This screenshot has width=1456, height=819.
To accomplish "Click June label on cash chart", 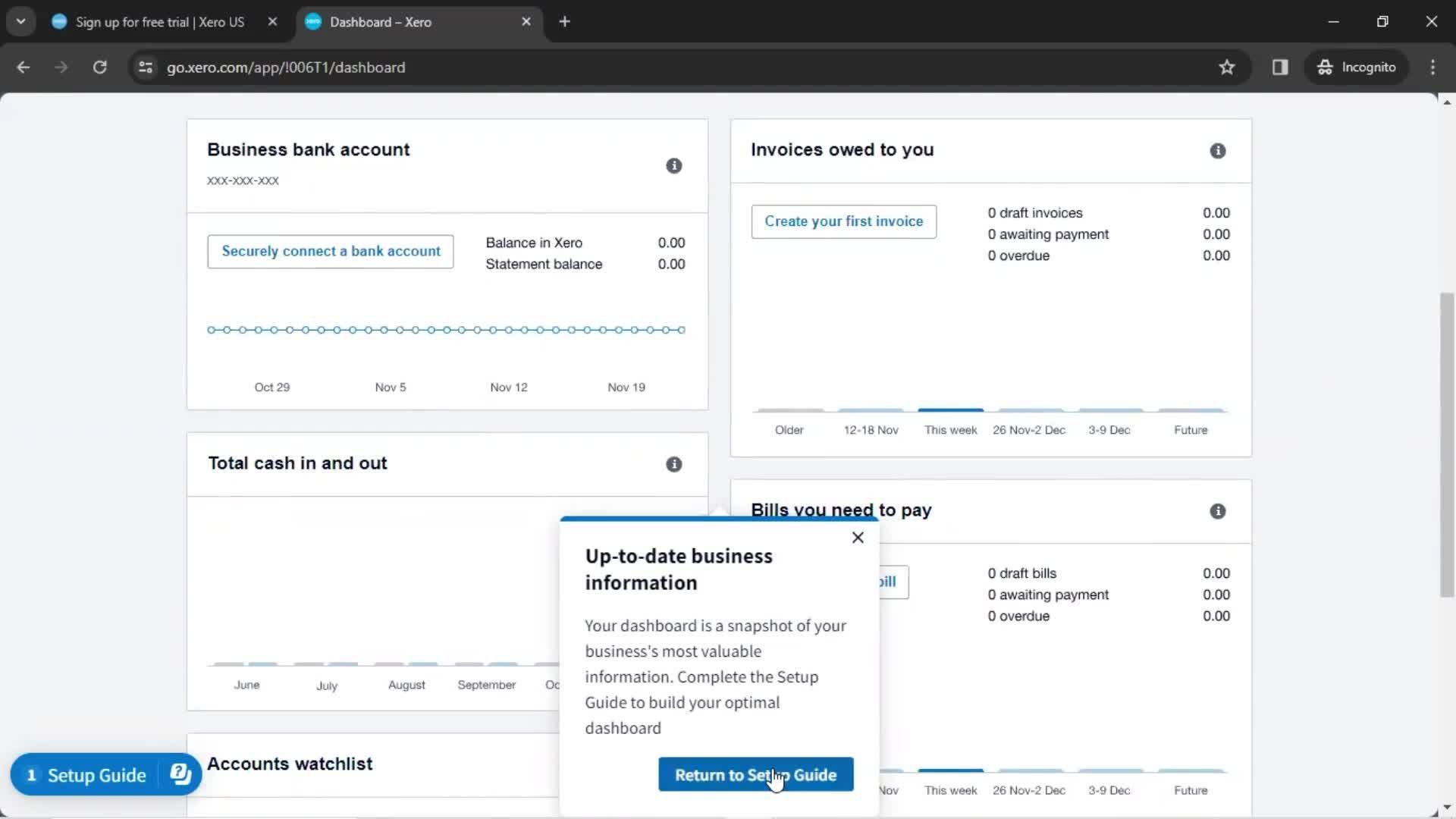I will point(246,685).
